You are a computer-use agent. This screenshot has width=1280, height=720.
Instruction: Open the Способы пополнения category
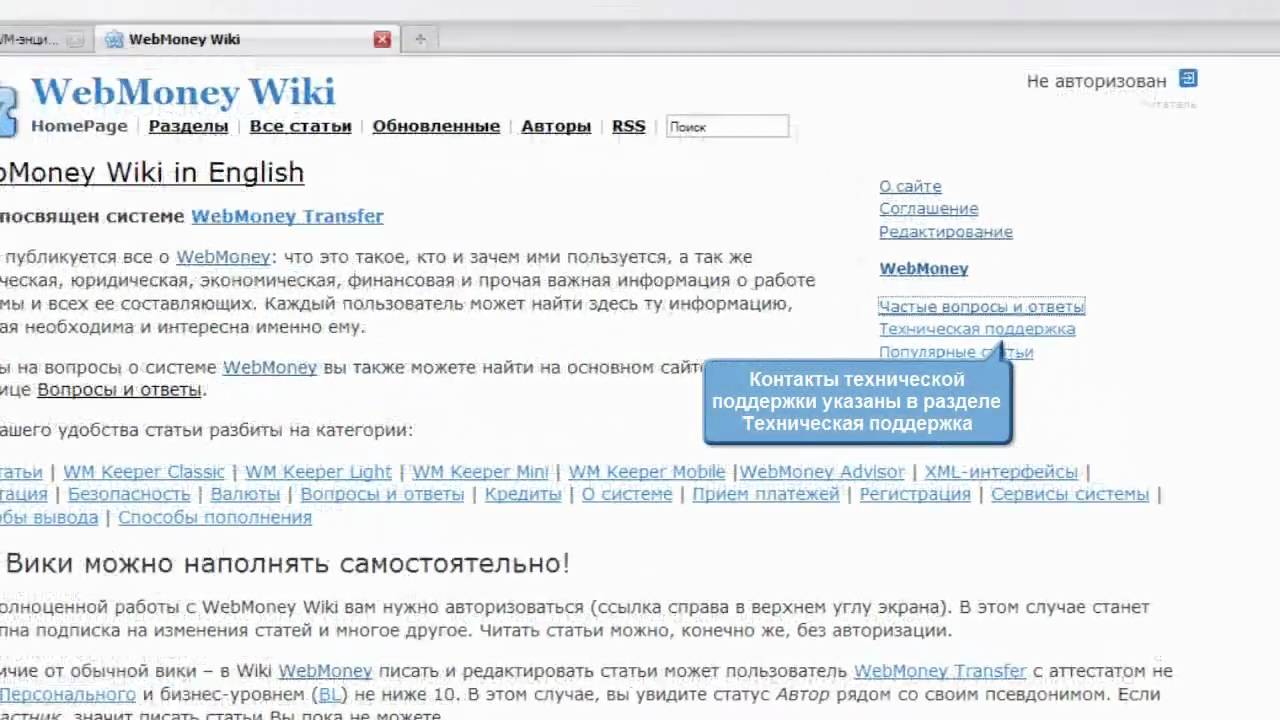(x=215, y=517)
